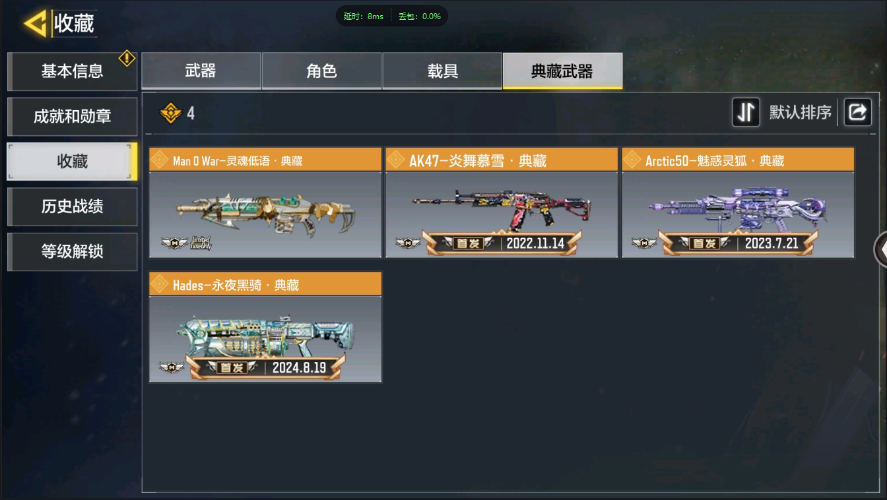This screenshot has height=500, width=887.
Task: Open 成就和勋章 in the sidebar
Action: point(72,117)
